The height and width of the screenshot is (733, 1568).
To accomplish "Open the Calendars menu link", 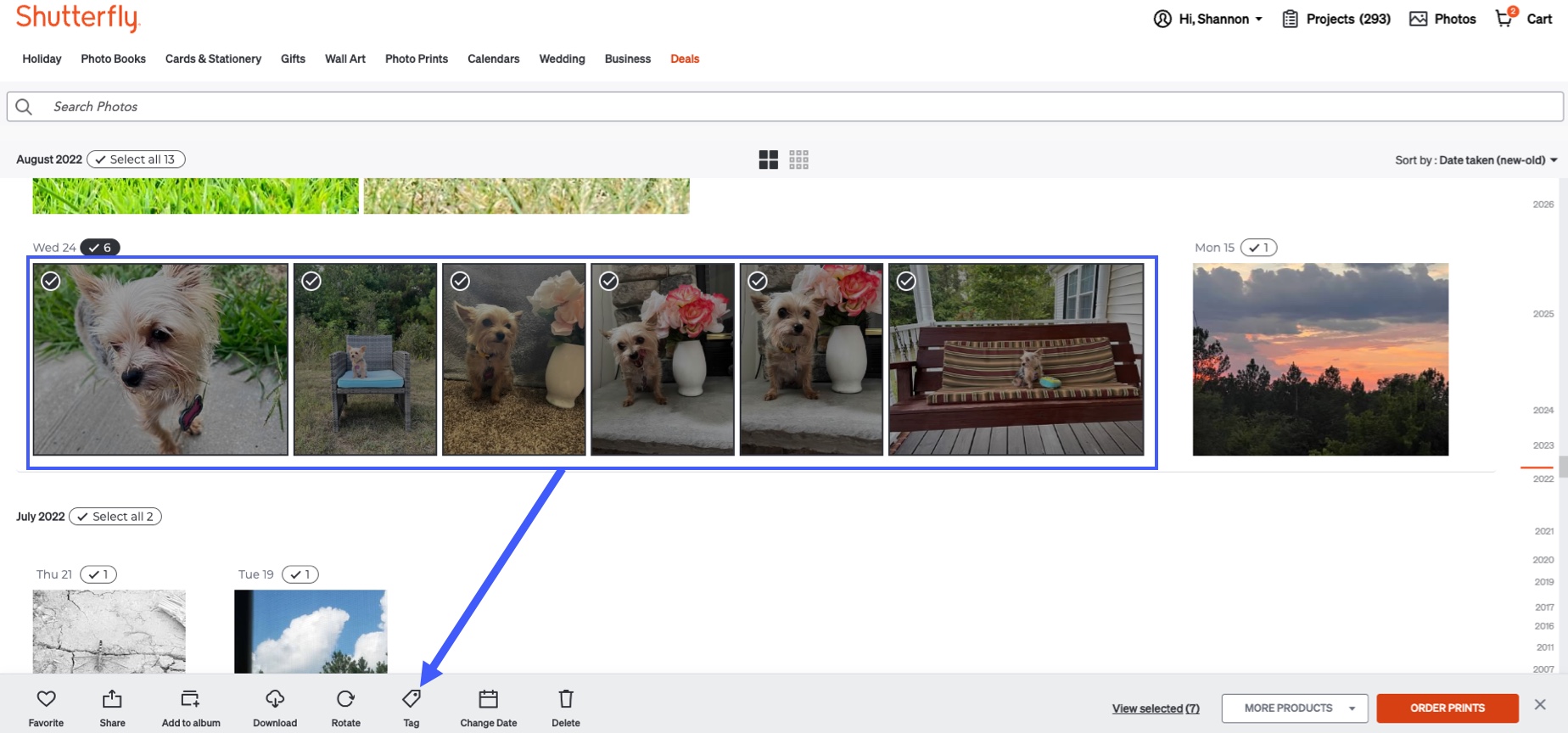I will click(493, 59).
